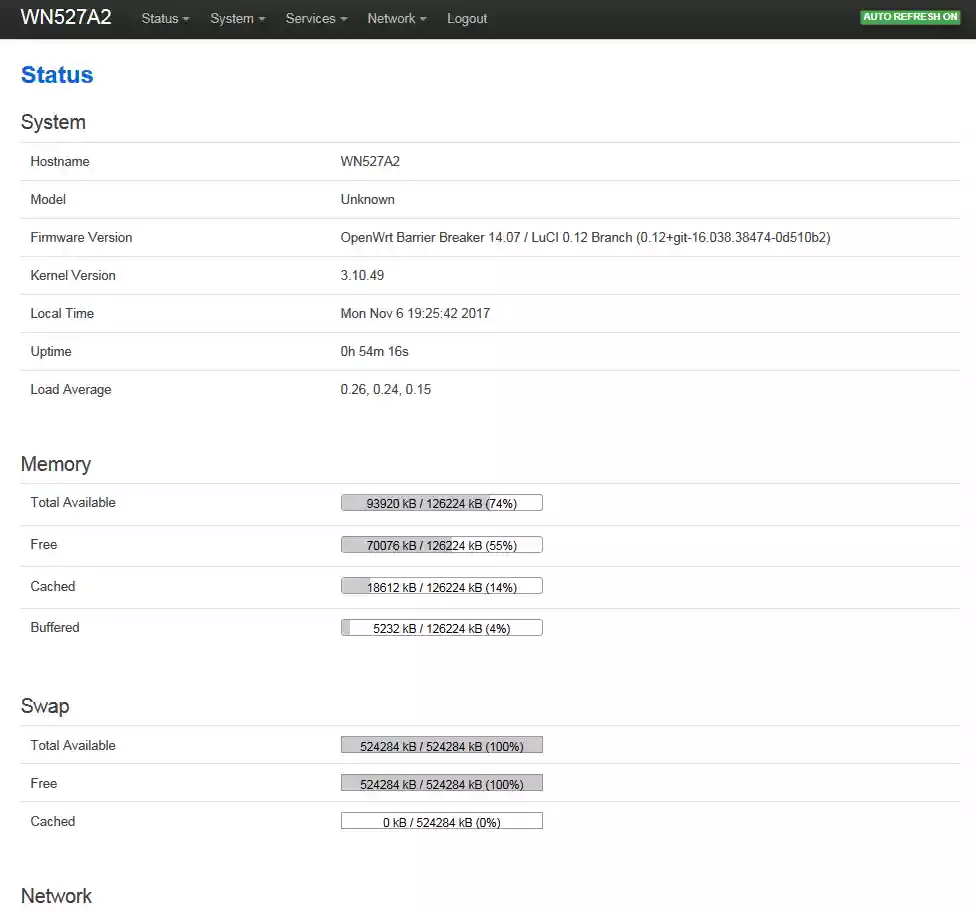Open the Status navigation dropdown
Image resolution: width=976 pixels, height=913 pixels.
click(x=164, y=18)
